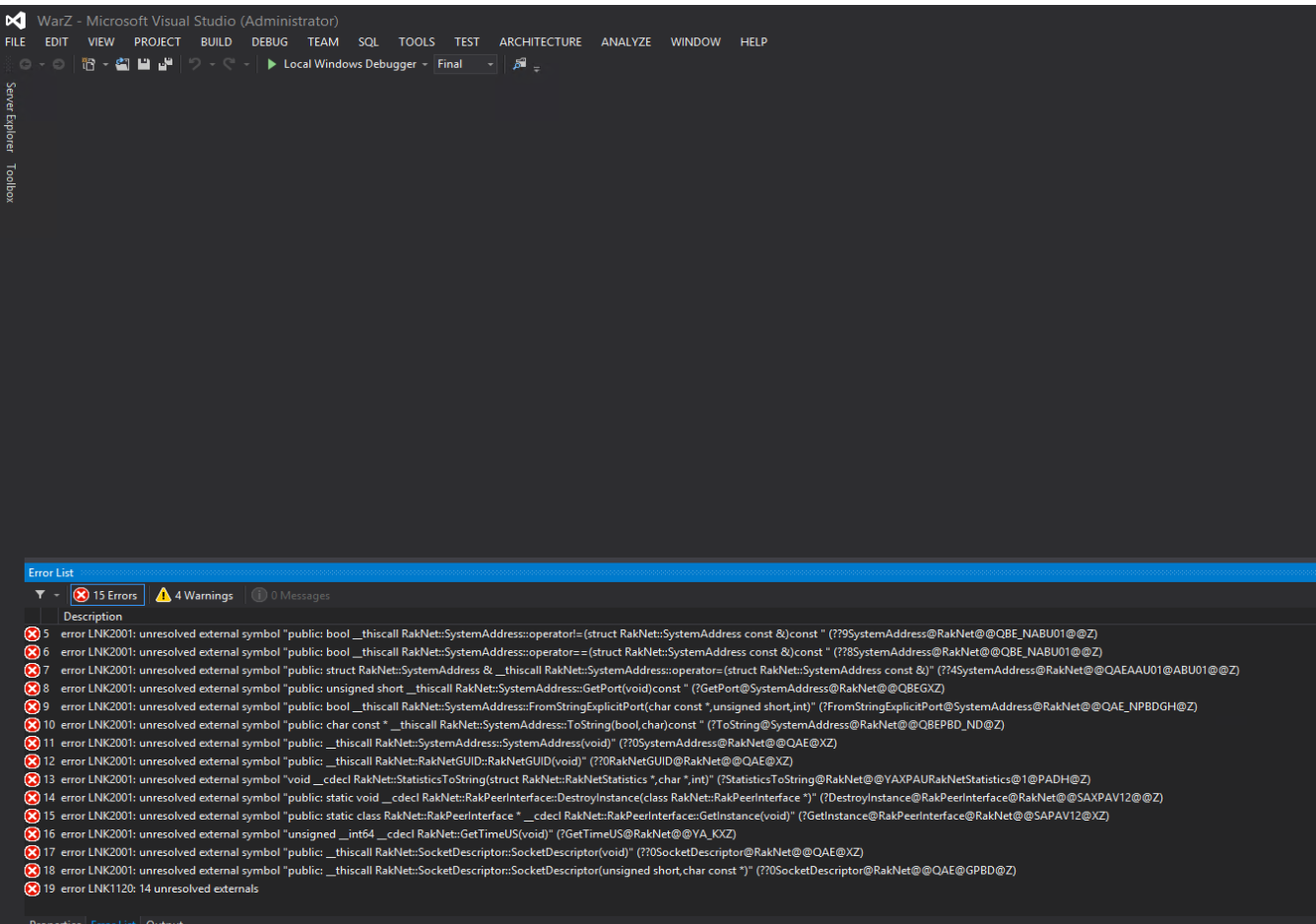Viewport: 1316px width, 924px height.
Task: Open the Final solution configuration combo box
Action: tap(466, 64)
